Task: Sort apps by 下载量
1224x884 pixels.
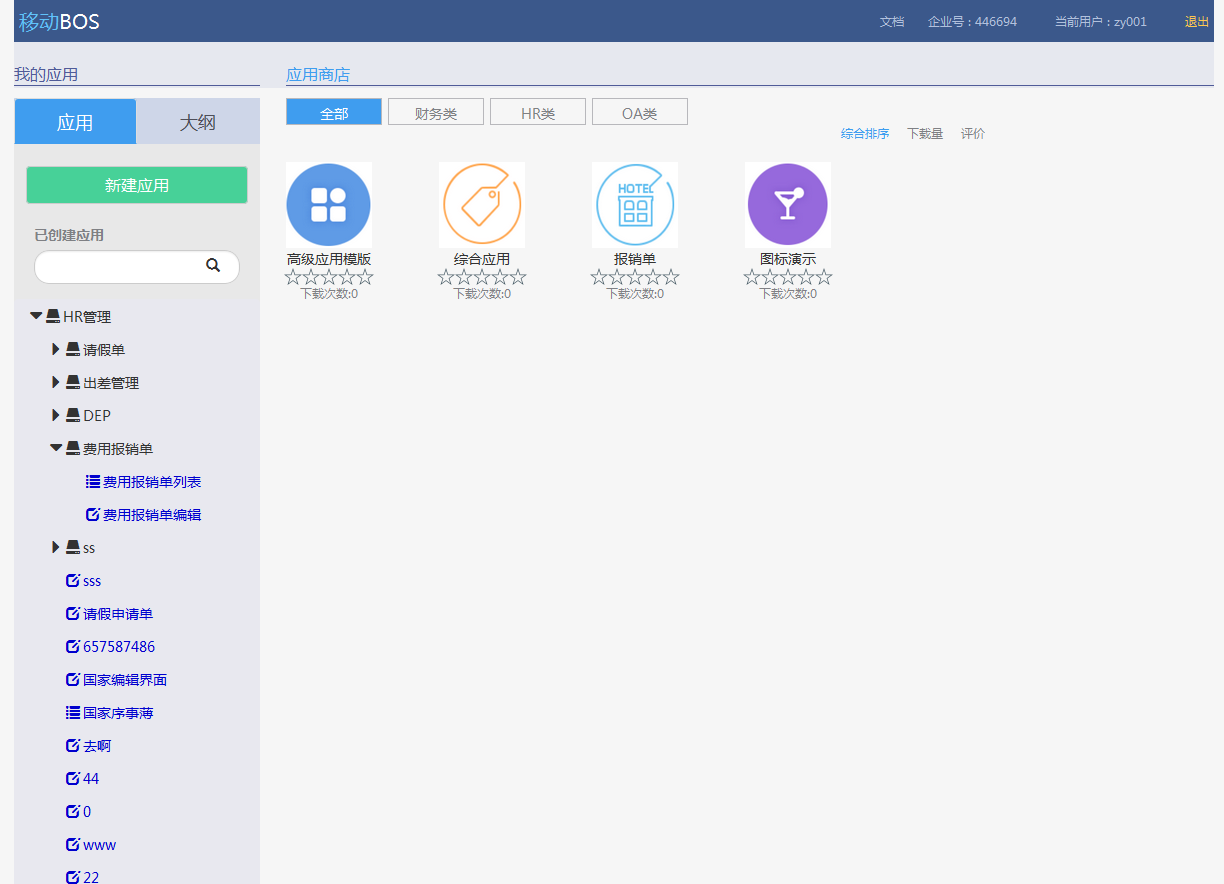Action: [924, 134]
